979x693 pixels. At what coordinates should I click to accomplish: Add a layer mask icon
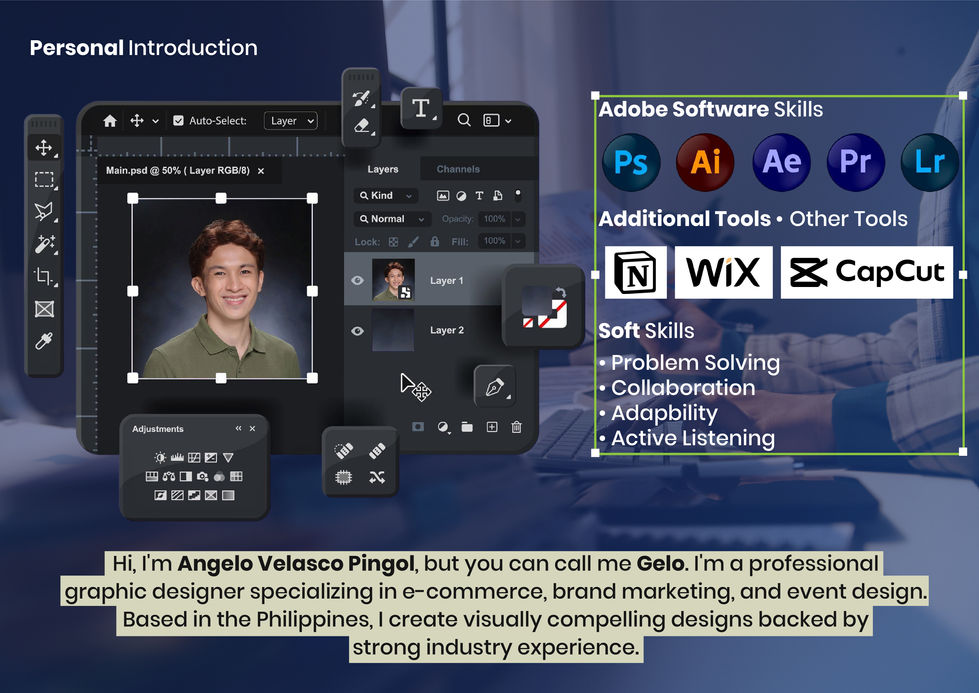coord(418,426)
